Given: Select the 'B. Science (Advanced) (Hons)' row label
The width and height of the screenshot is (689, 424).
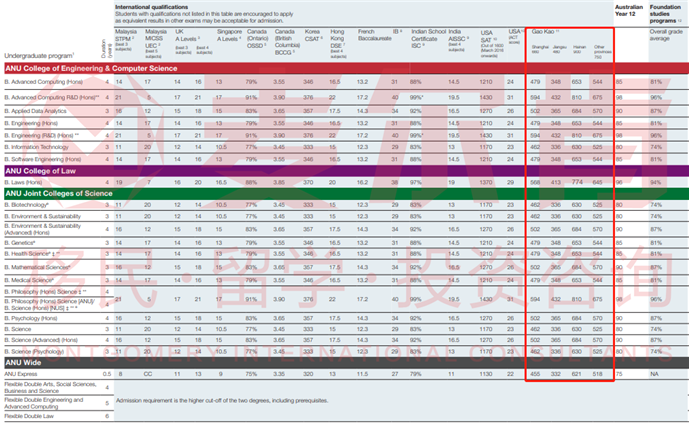Looking at the screenshot, I should 41,341.
